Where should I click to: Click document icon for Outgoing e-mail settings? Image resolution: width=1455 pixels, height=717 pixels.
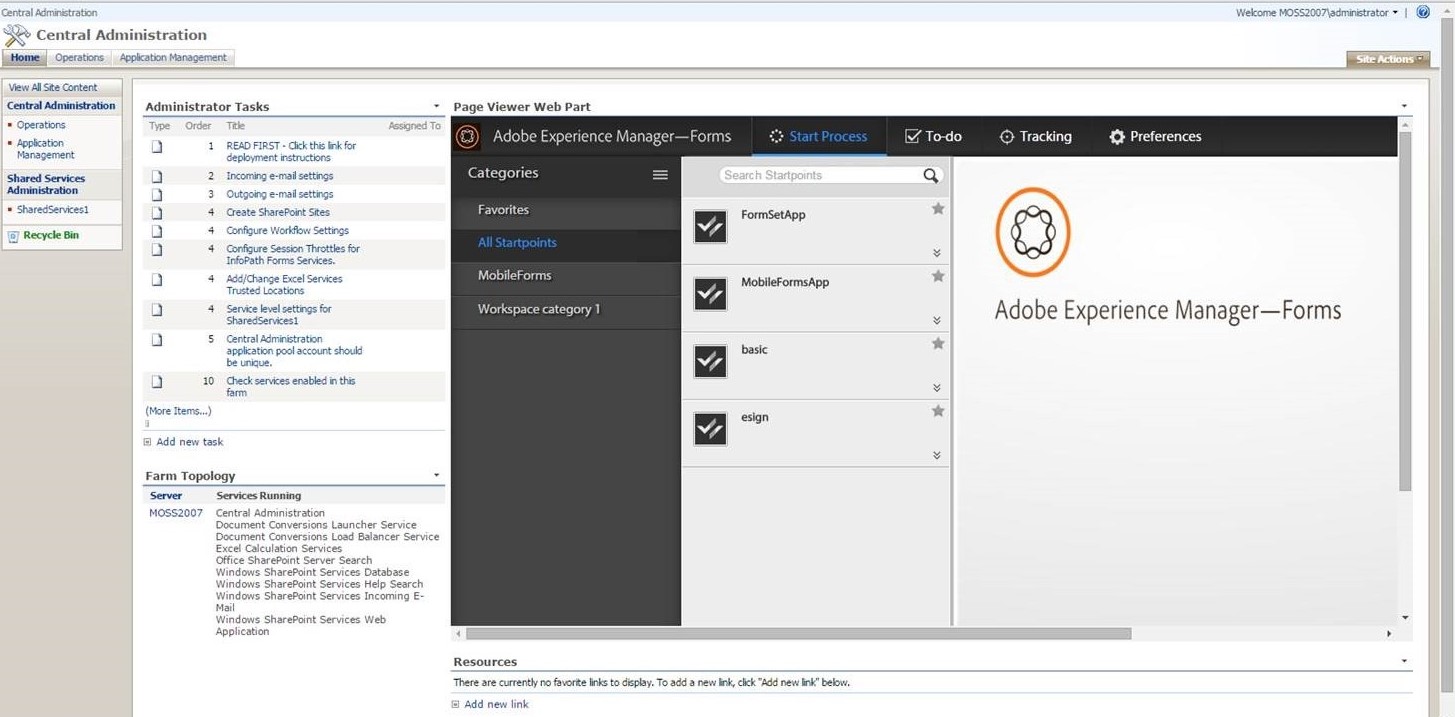[x=157, y=194]
